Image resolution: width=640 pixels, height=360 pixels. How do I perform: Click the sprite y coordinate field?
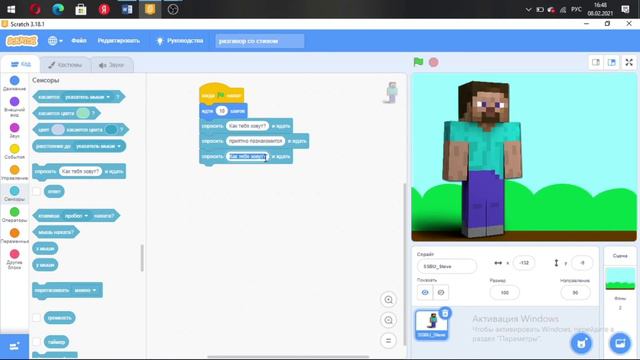[582, 263]
